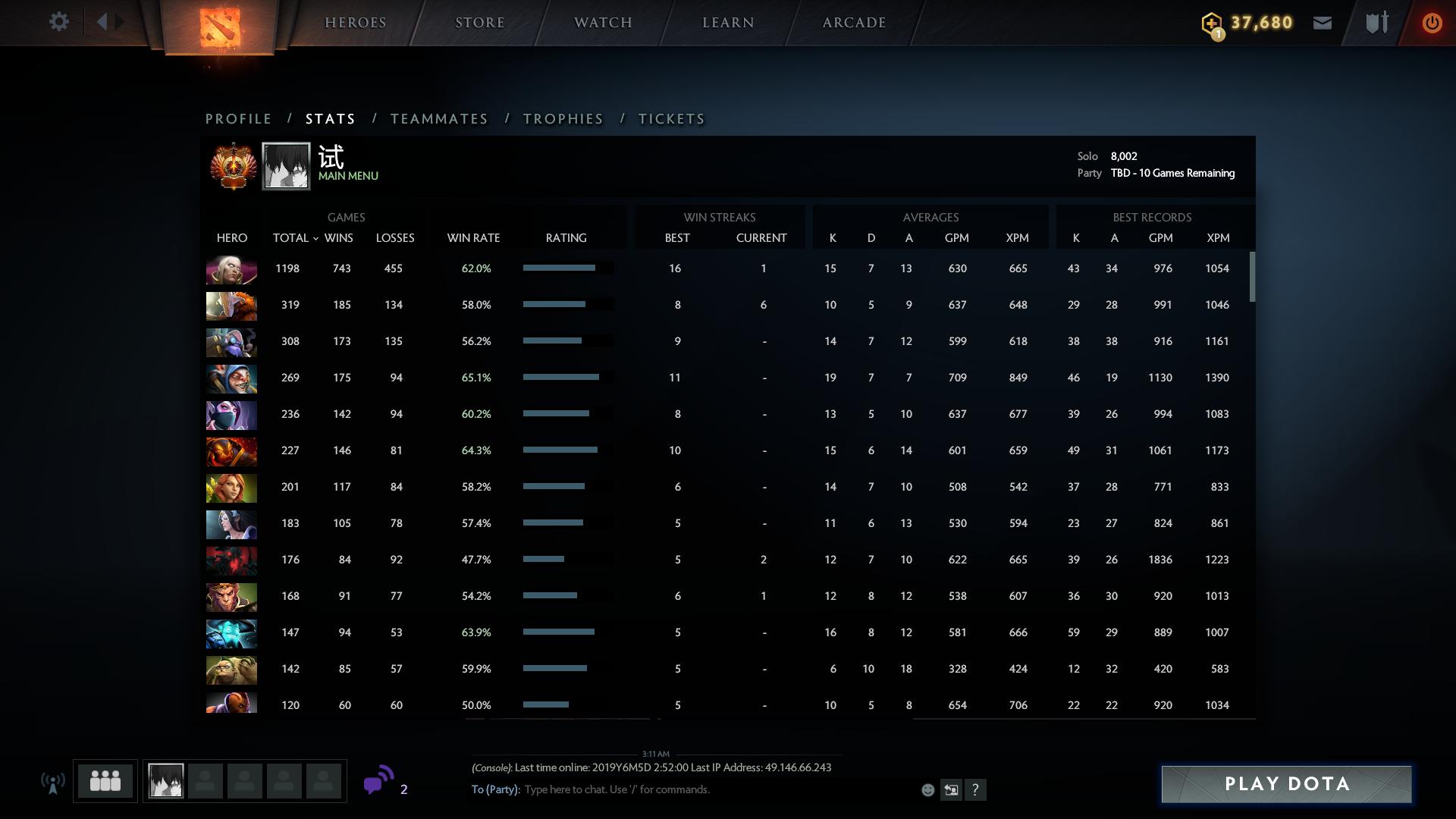
Task: Open the HEROES menu
Action: pyautogui.click(x=356, y=23)
